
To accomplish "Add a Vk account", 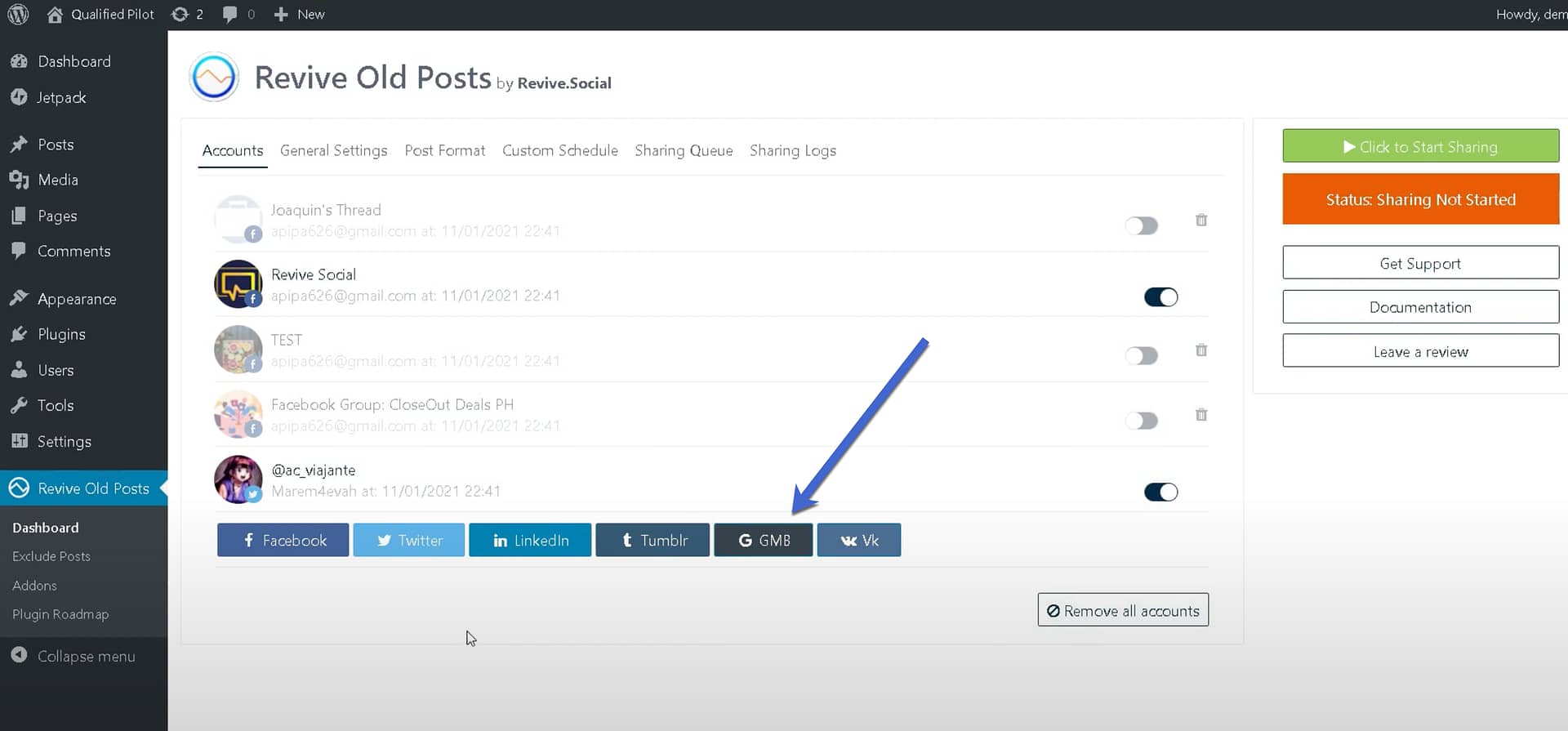I will pyautogui.click(x=859, y=540).
